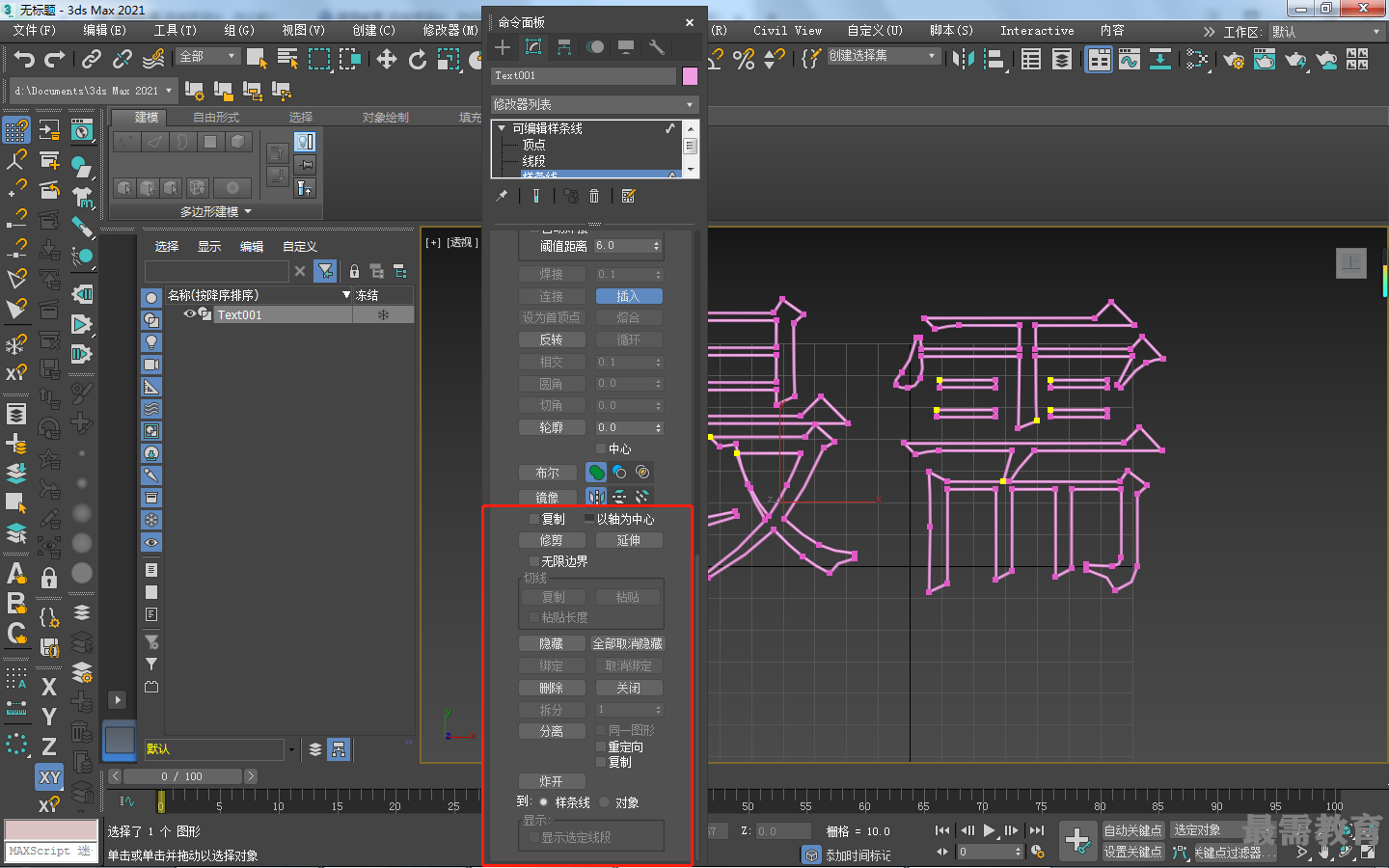This screenshot has width=1389, height=868.
Task: Select the Boolean Union icon
Action: [x=596, y=473]
